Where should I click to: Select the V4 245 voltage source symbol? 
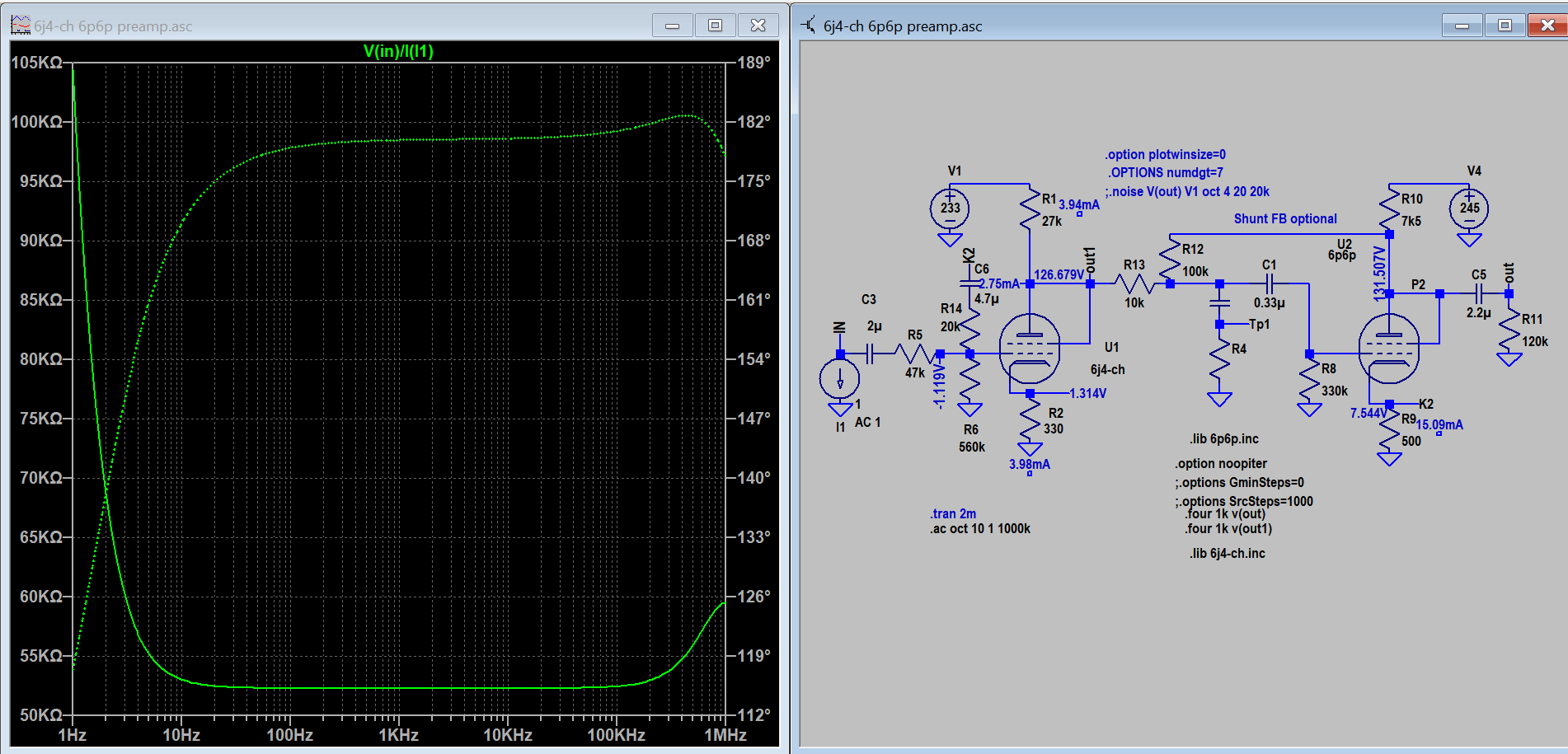point(1469,208)
